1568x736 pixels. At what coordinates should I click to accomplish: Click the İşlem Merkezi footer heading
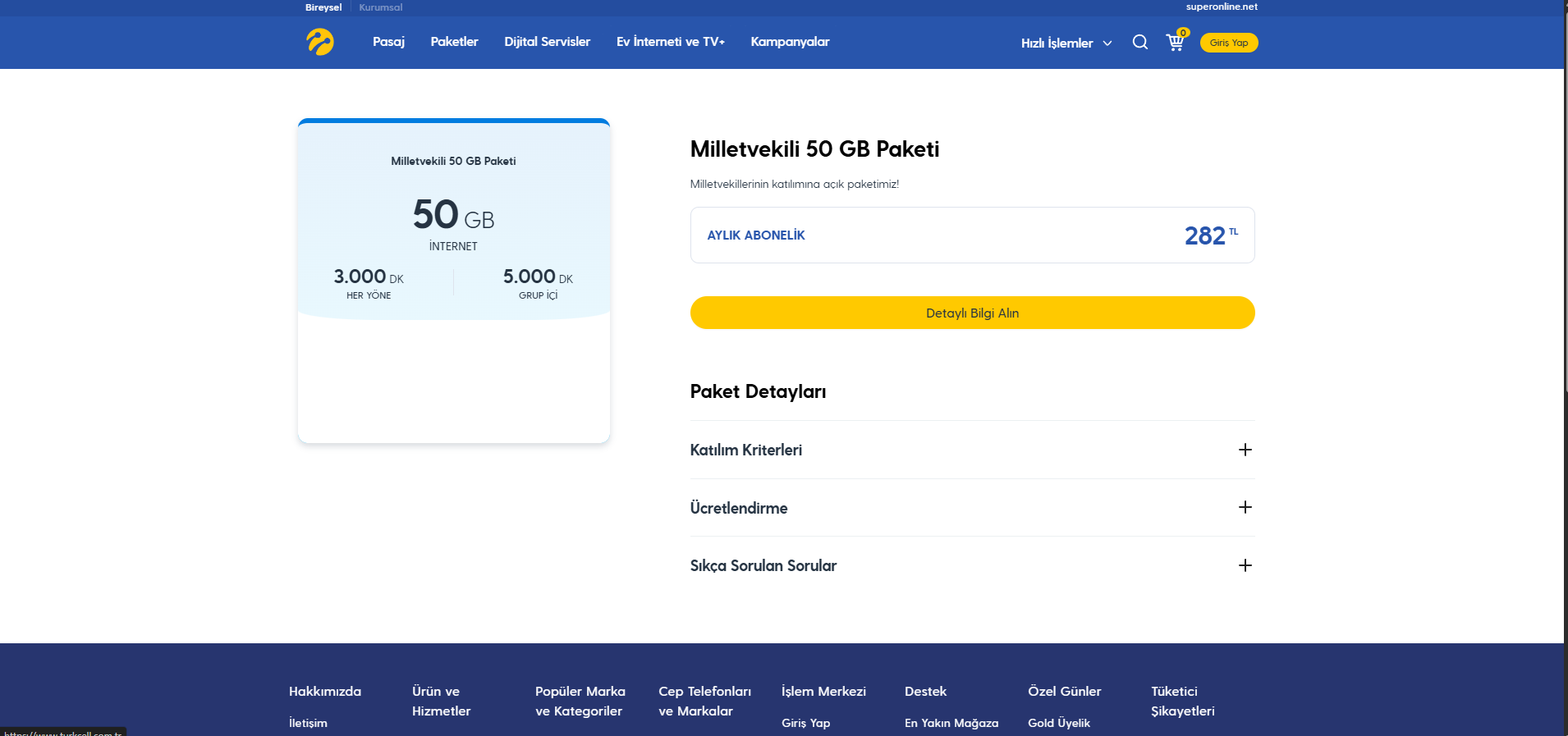pyautogui.click(x=823, y=692)
